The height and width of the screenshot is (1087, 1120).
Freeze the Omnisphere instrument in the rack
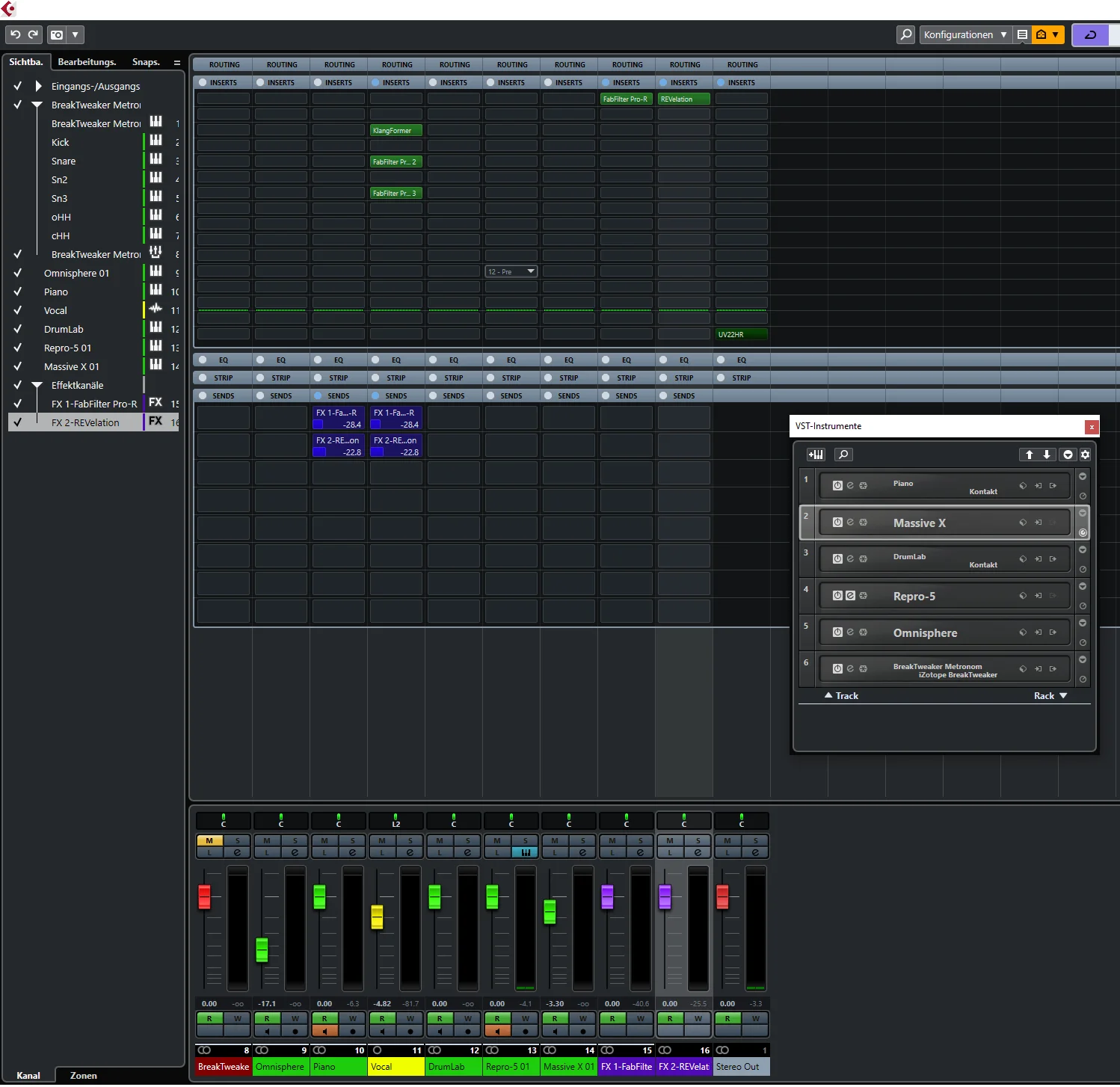coord(863,632)
